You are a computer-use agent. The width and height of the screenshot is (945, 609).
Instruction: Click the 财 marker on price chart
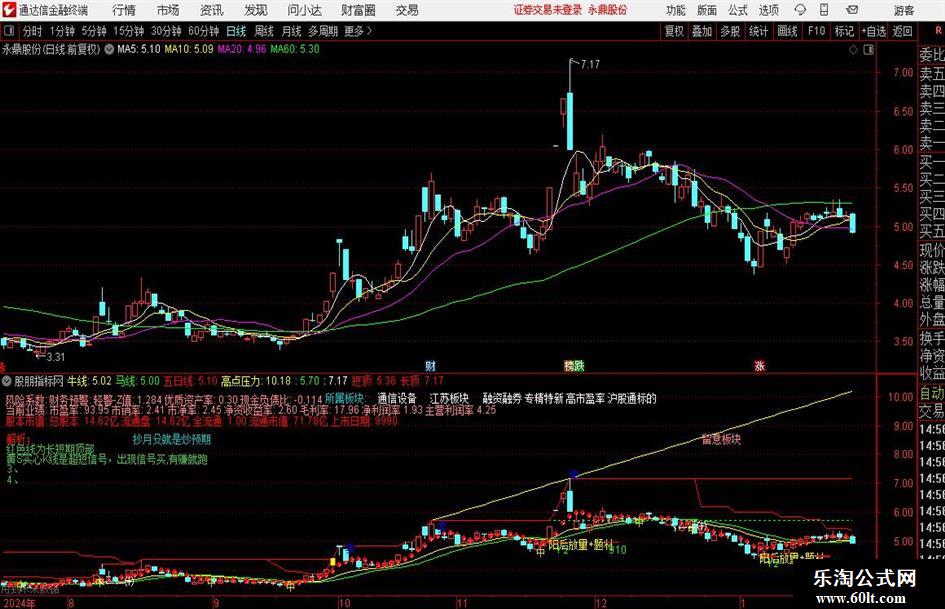pos(430,365)
